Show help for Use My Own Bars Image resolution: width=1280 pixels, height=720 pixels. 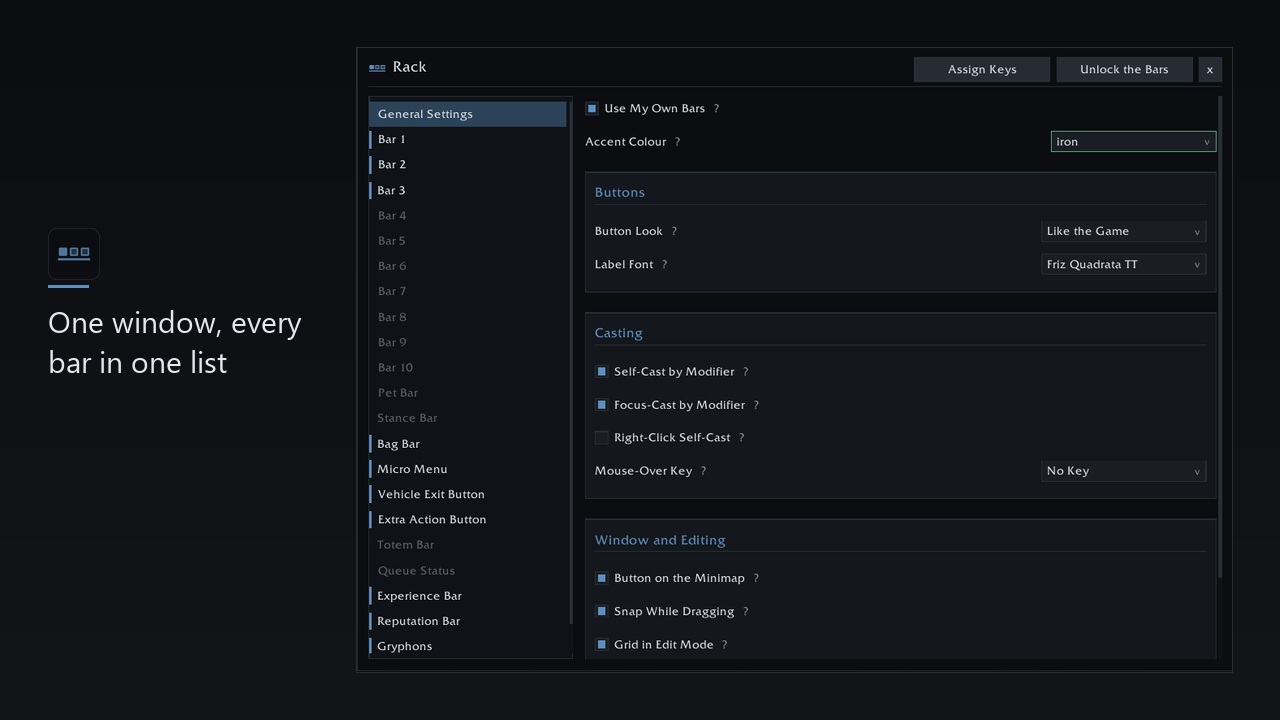(716, 108)
